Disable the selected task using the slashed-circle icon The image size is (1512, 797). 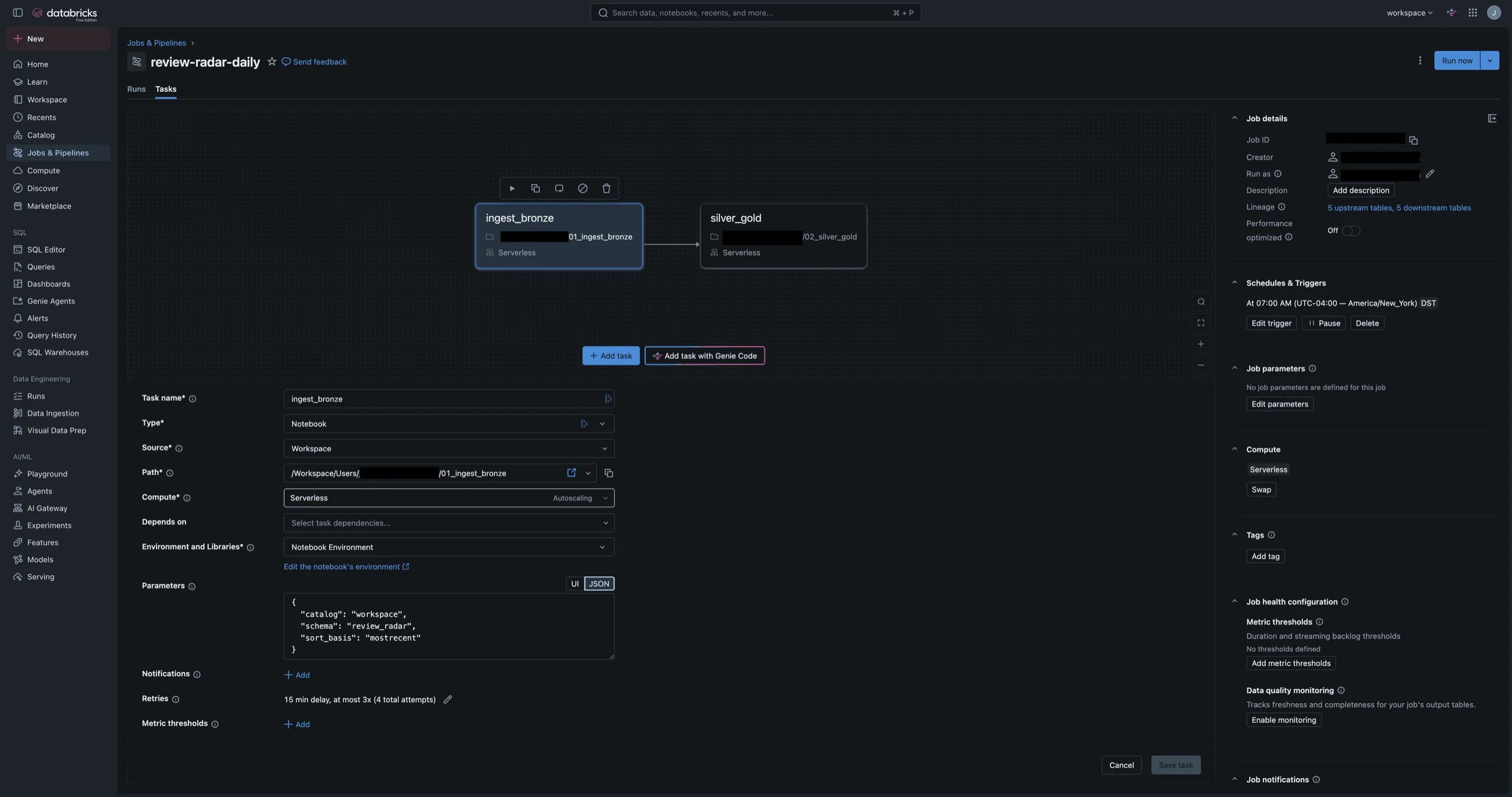tap(582, 188)
